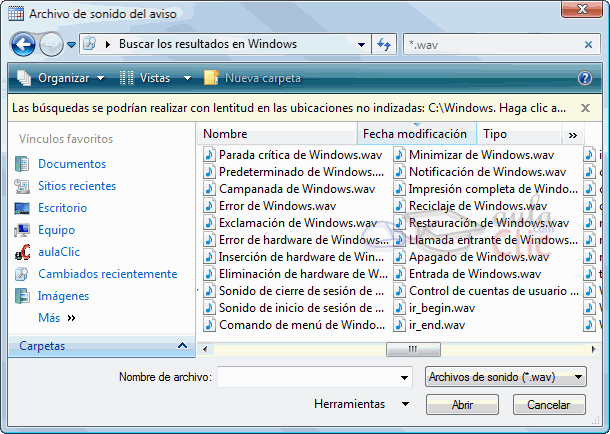The image size is (610, 434).
Task: Sort by the Tipo column header
Action: pos(519,134)
